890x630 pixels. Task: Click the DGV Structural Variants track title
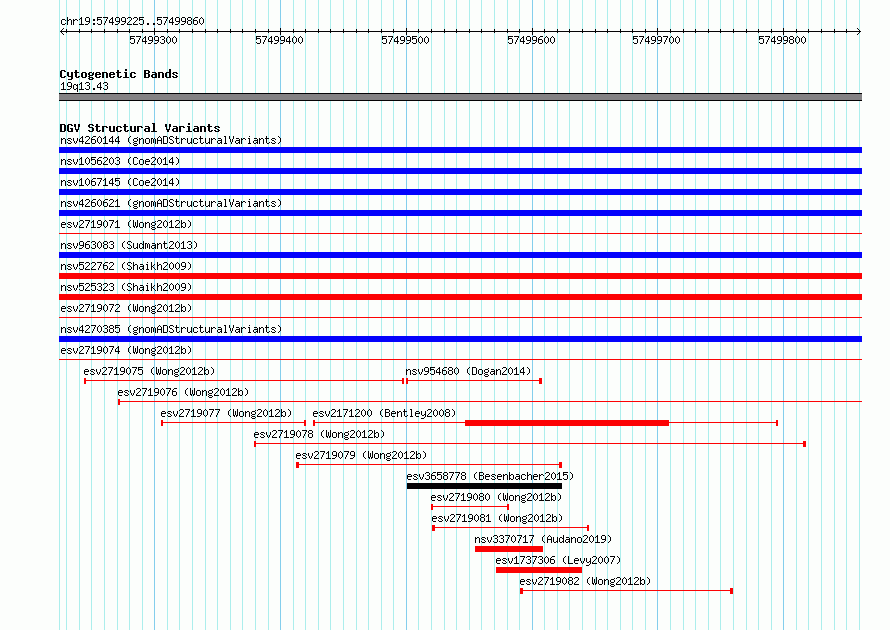pos(140,128)
